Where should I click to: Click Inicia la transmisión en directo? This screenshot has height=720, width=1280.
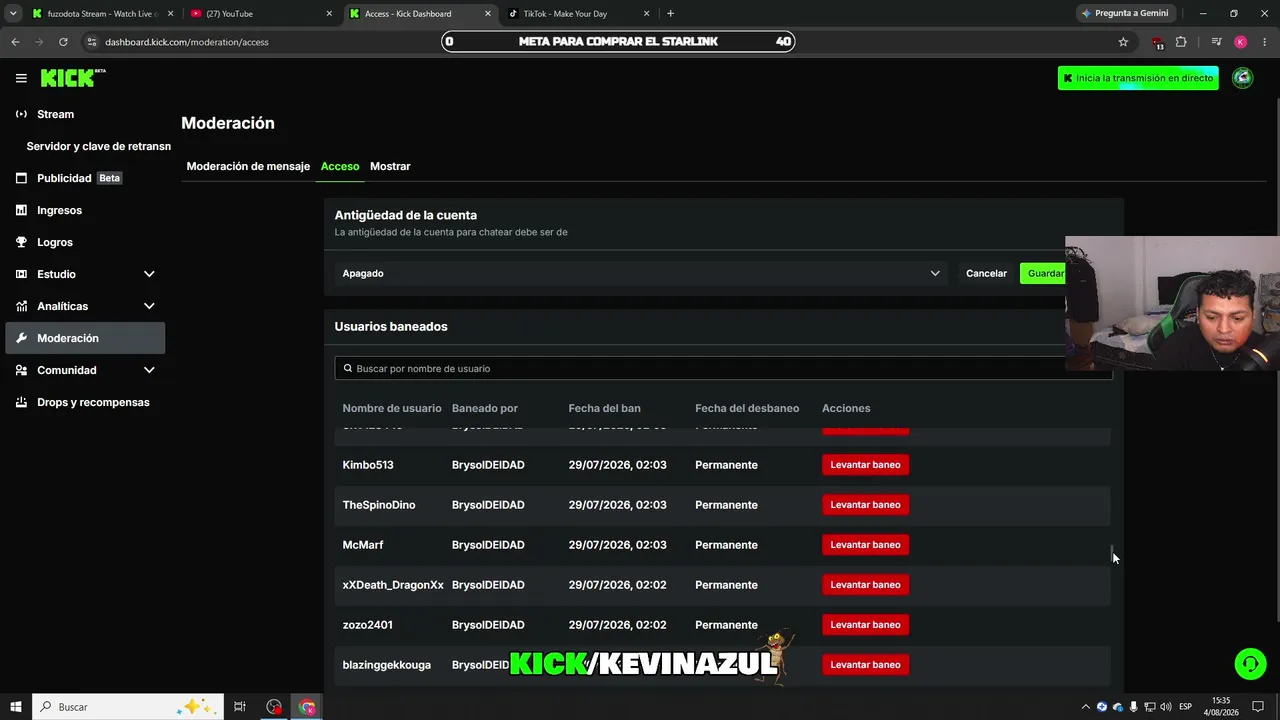click(x=1138, y=78)
